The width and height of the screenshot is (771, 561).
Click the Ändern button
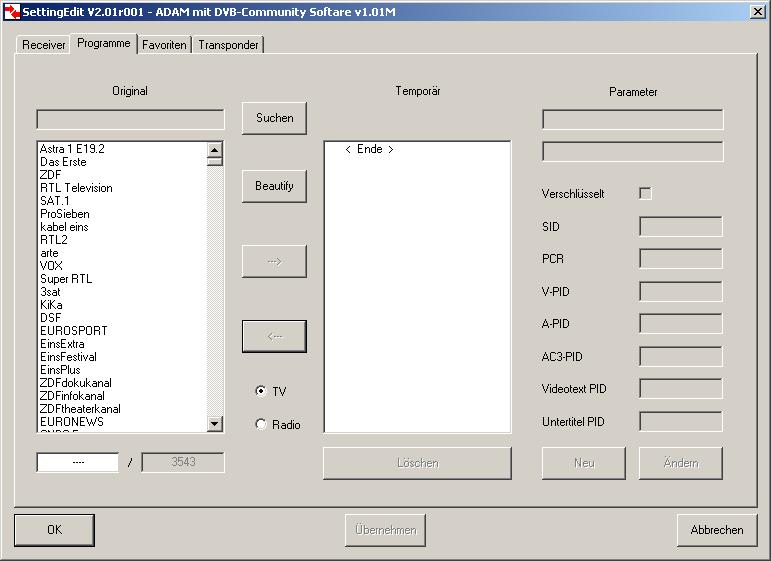coord(681,463)
